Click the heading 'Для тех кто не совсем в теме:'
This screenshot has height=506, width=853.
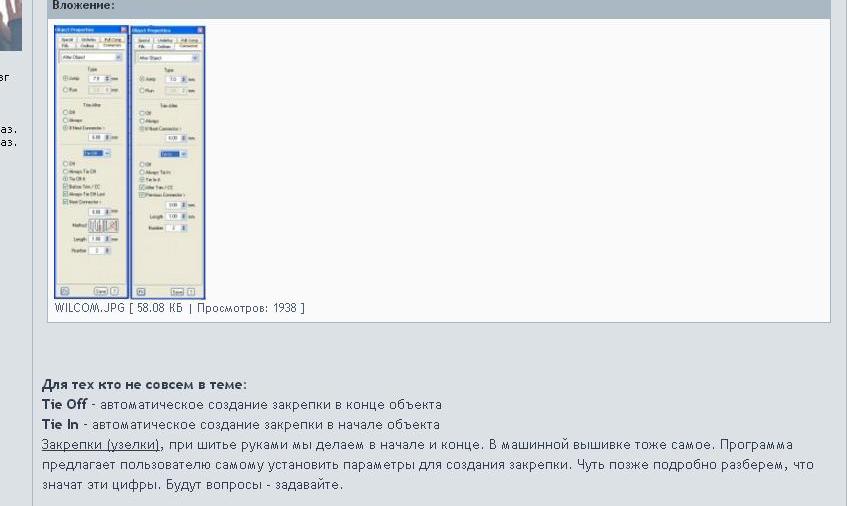tap(144, 385)
